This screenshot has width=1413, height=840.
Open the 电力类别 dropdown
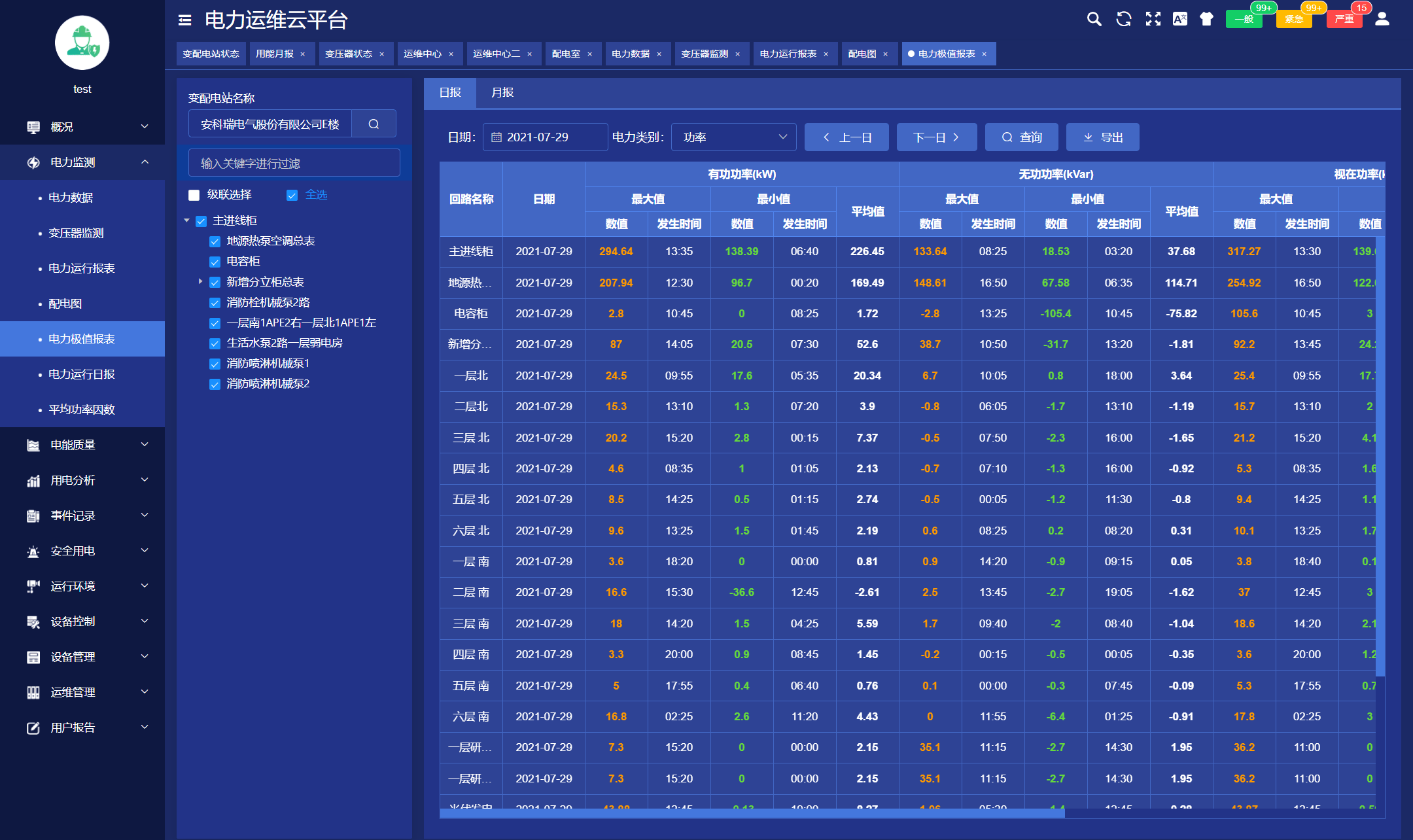click(733, 137)
